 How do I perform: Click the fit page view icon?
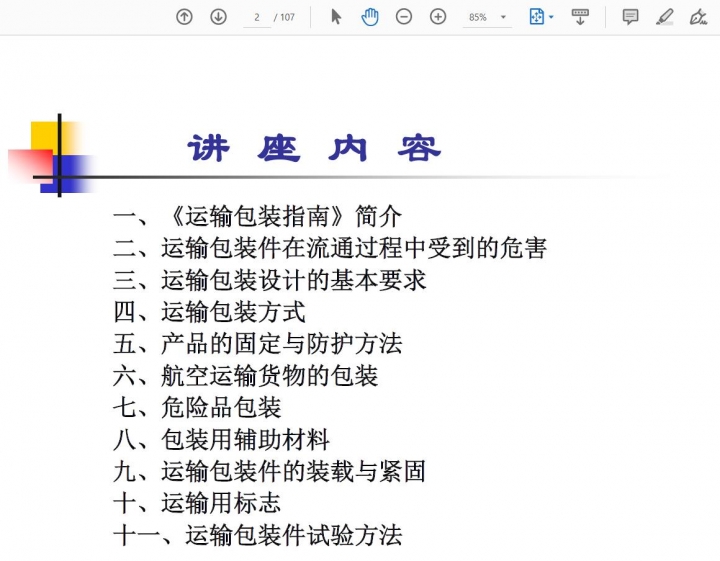(x=536, y=17)
